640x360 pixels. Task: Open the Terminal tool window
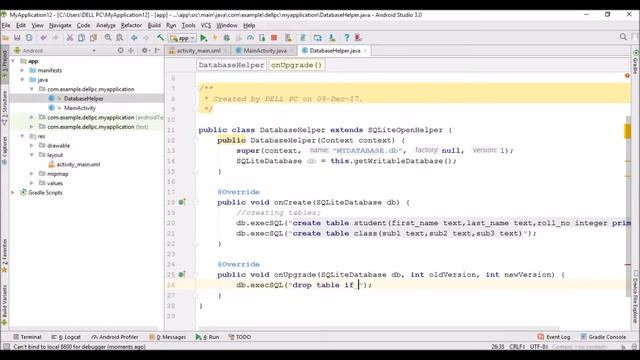coord(27,337)
